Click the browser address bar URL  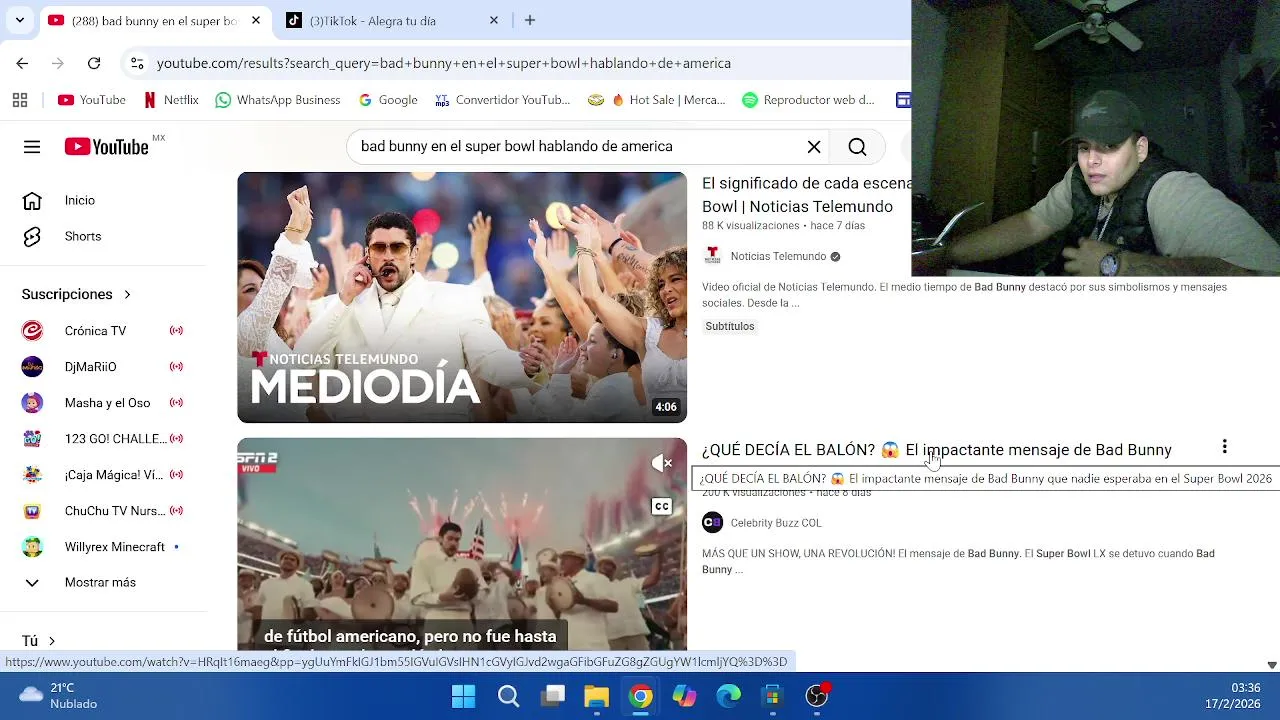(x=444, y=63)
